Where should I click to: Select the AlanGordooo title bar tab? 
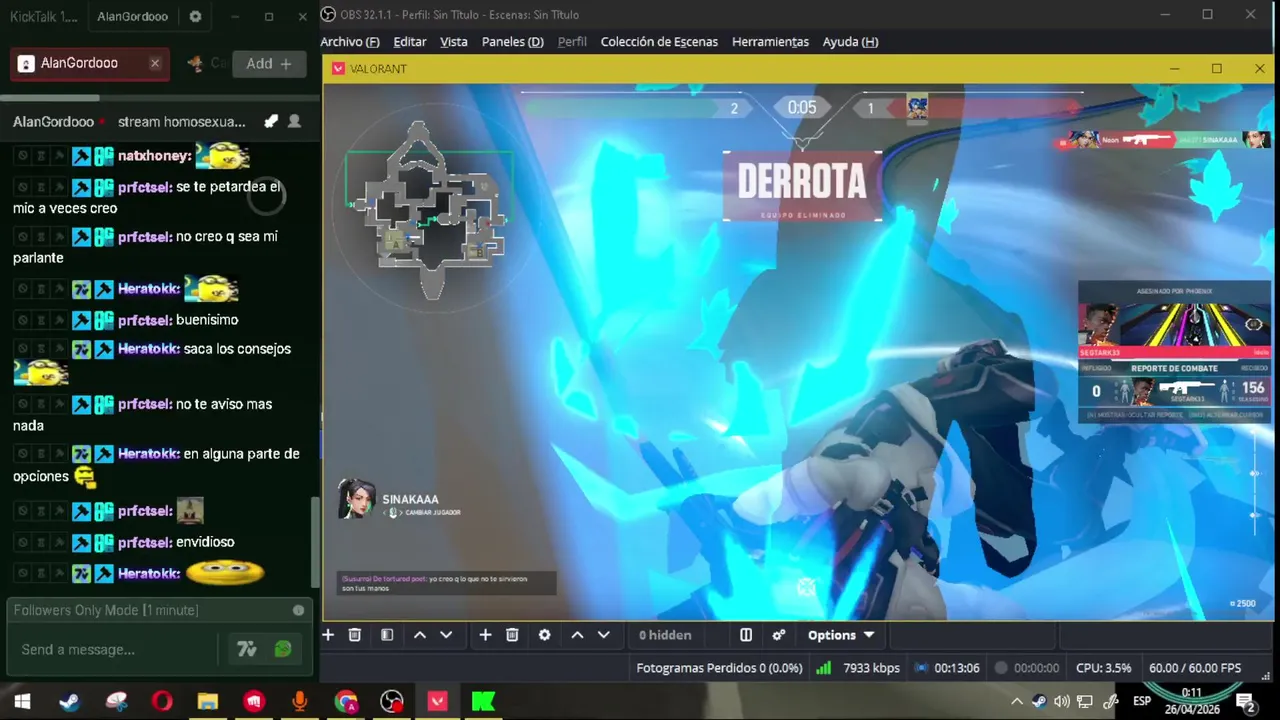132,17
